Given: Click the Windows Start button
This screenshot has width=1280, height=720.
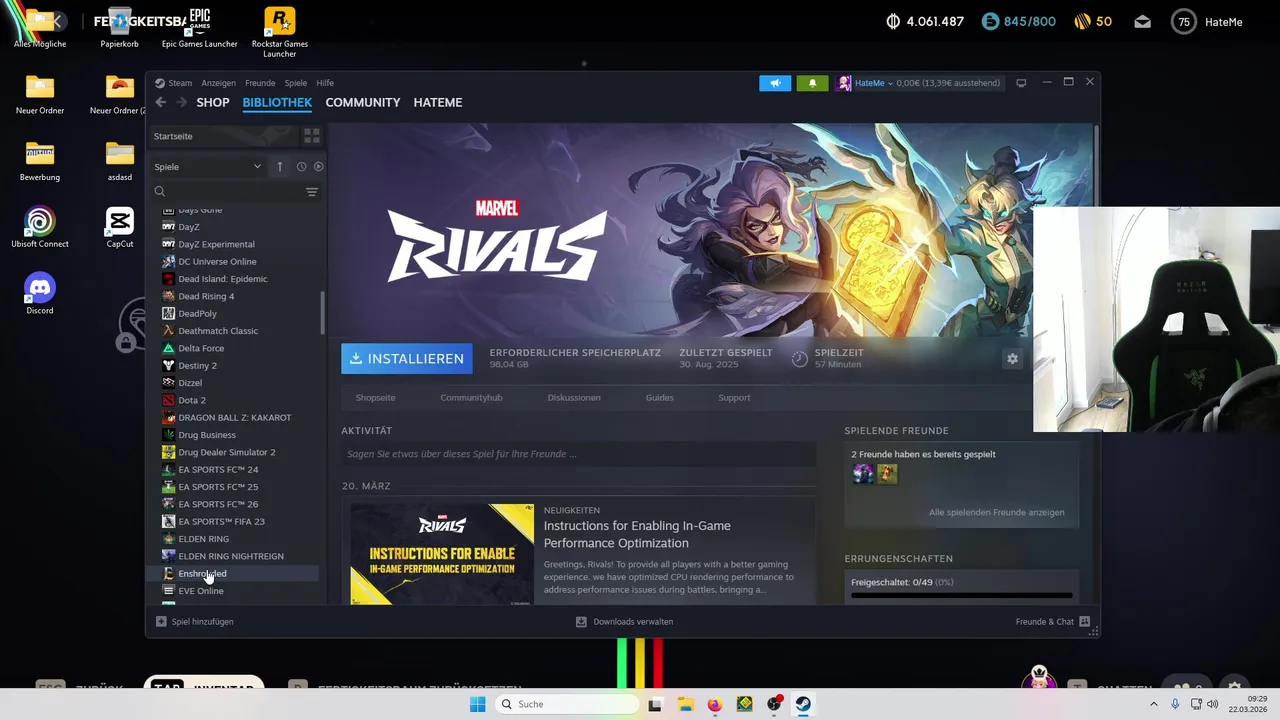Looking at the screenshot, I should pos(477,704).
